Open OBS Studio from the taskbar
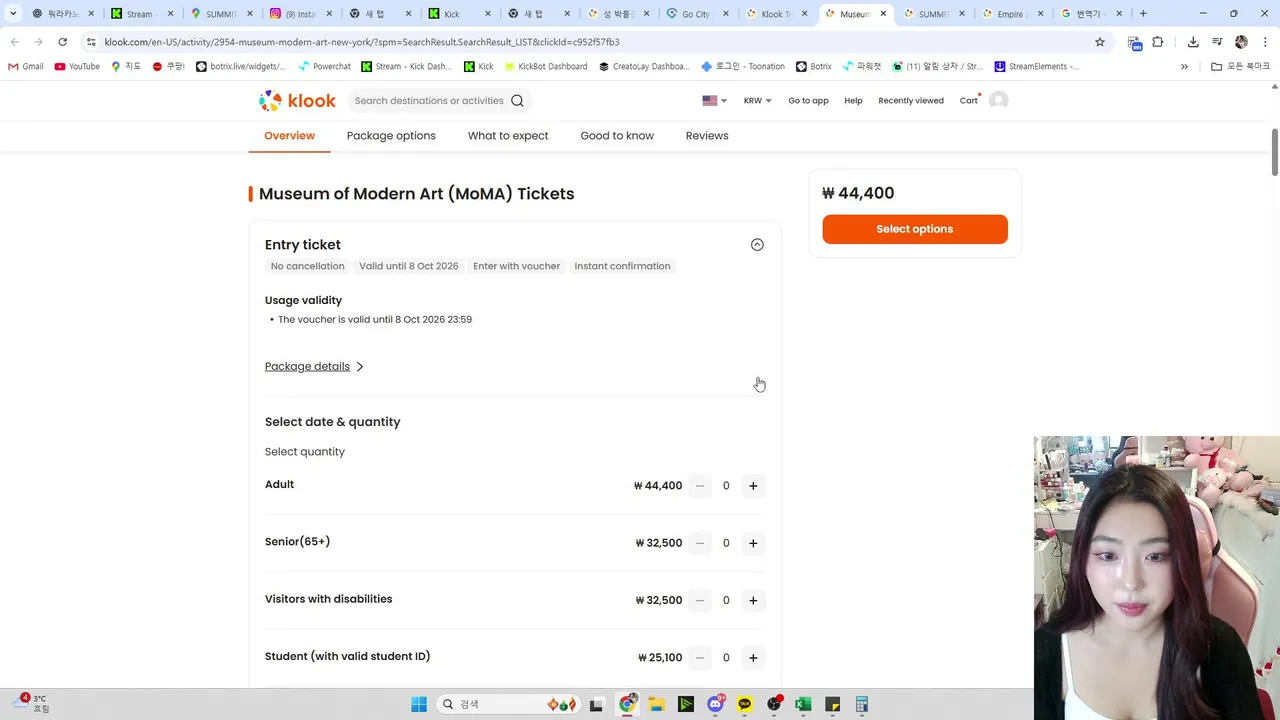Image resolution: width=1280 pixels, height=720 pixels. 774,704
